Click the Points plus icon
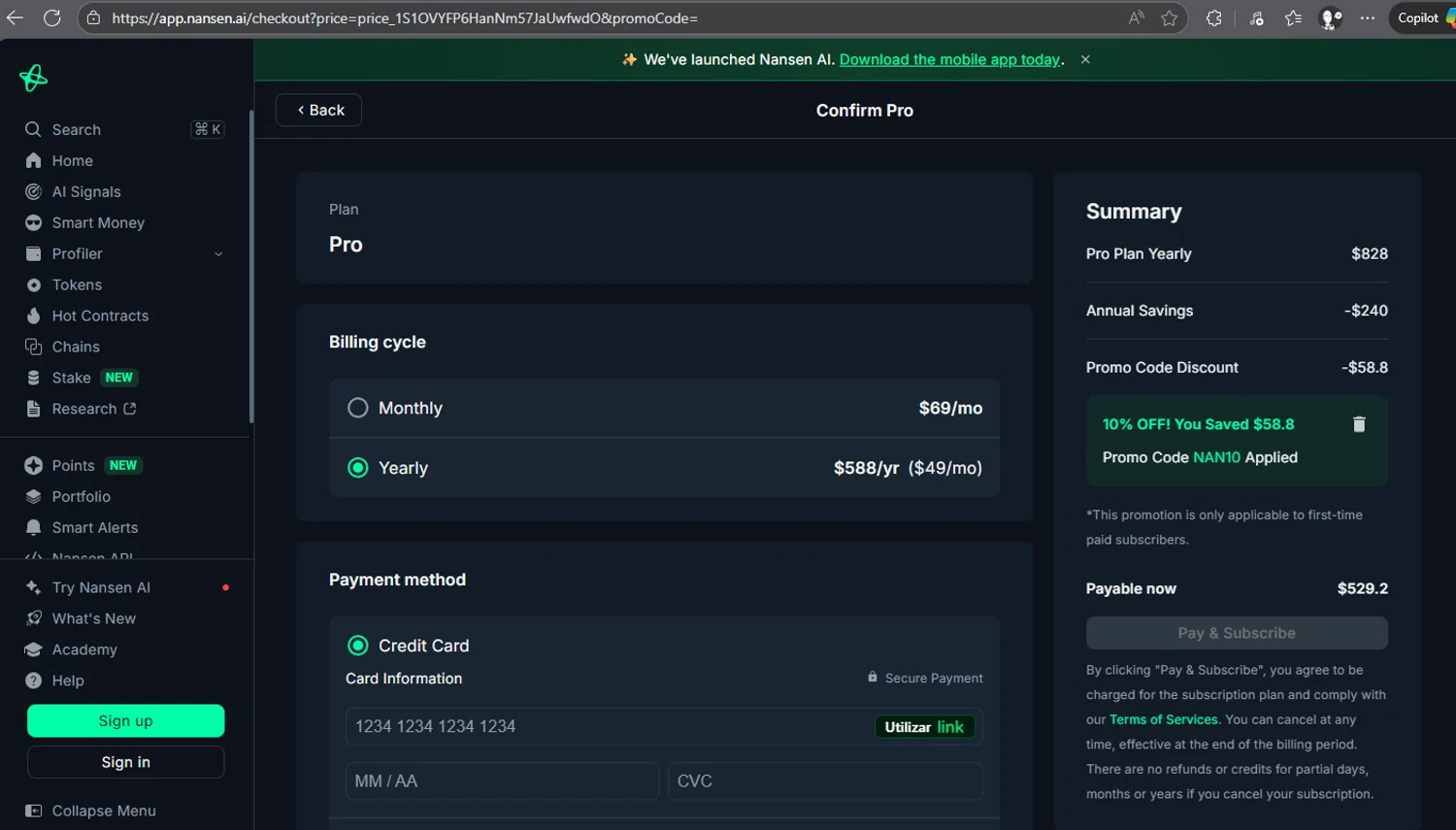Screen dimensions: 1456x830 coord(33,465)
